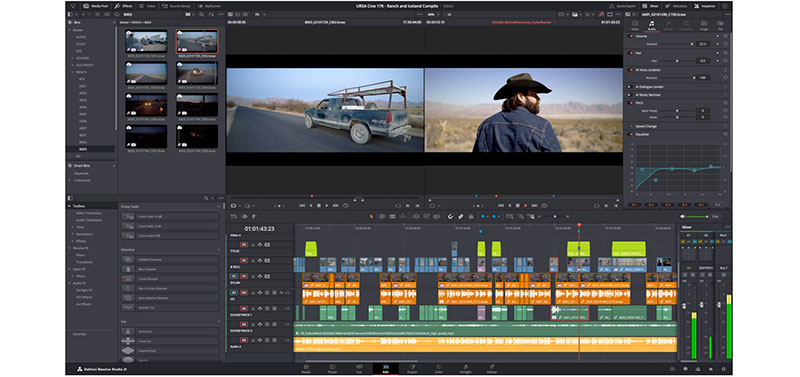Switch to the Audio inspector tab
This screenshot has height=377, width=800.
point(651,26)
